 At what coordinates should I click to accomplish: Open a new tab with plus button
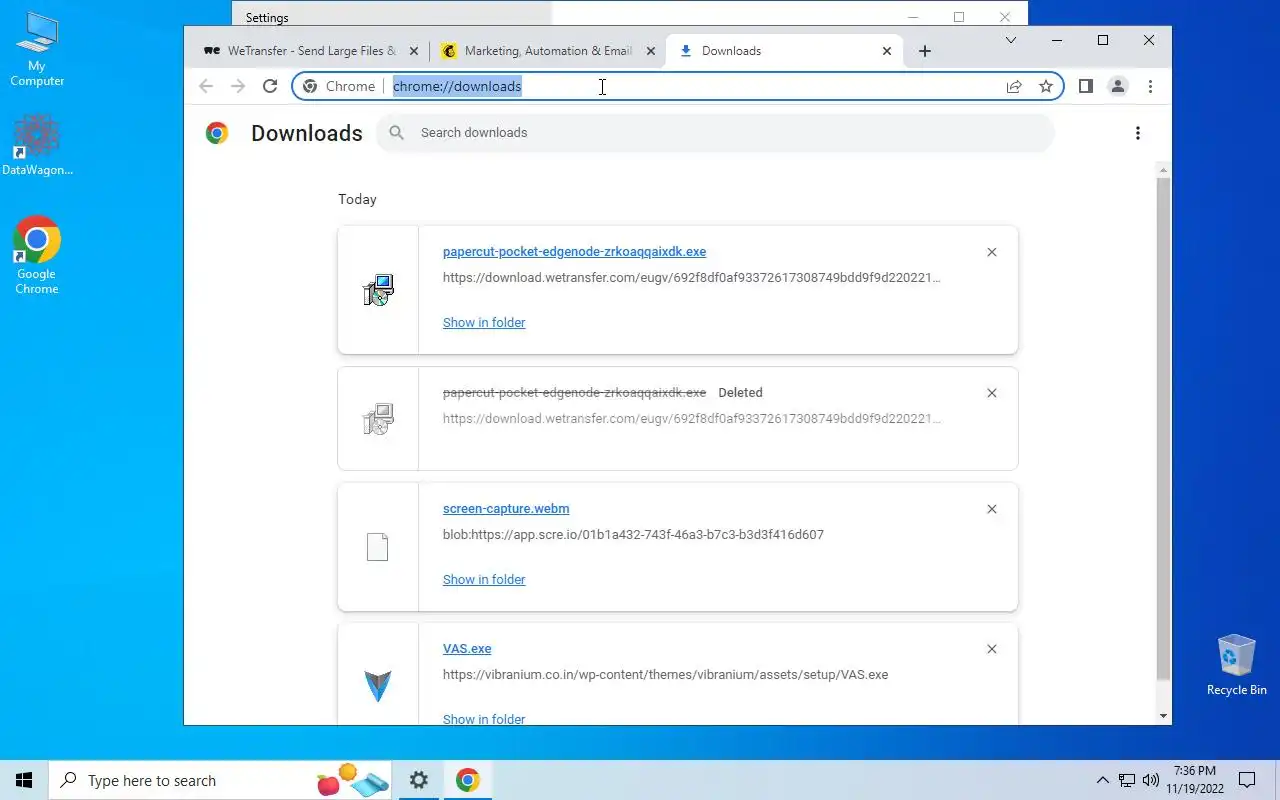pyautogui.click(x=925, y=51)
